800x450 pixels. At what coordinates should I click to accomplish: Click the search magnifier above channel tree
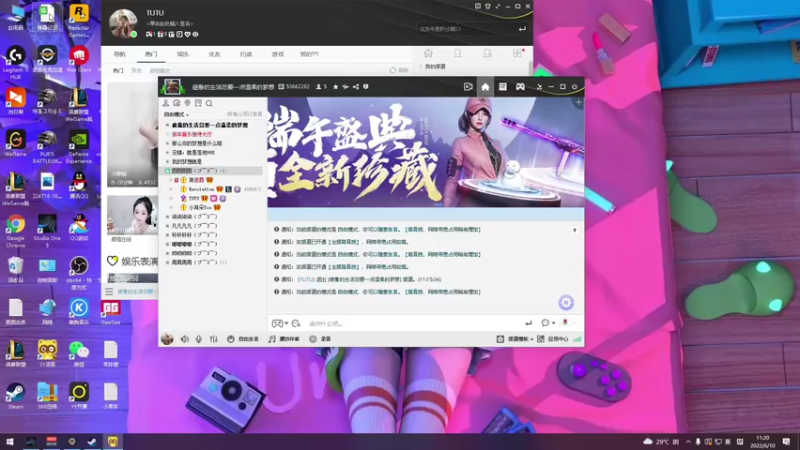click(x=209, y=104)
